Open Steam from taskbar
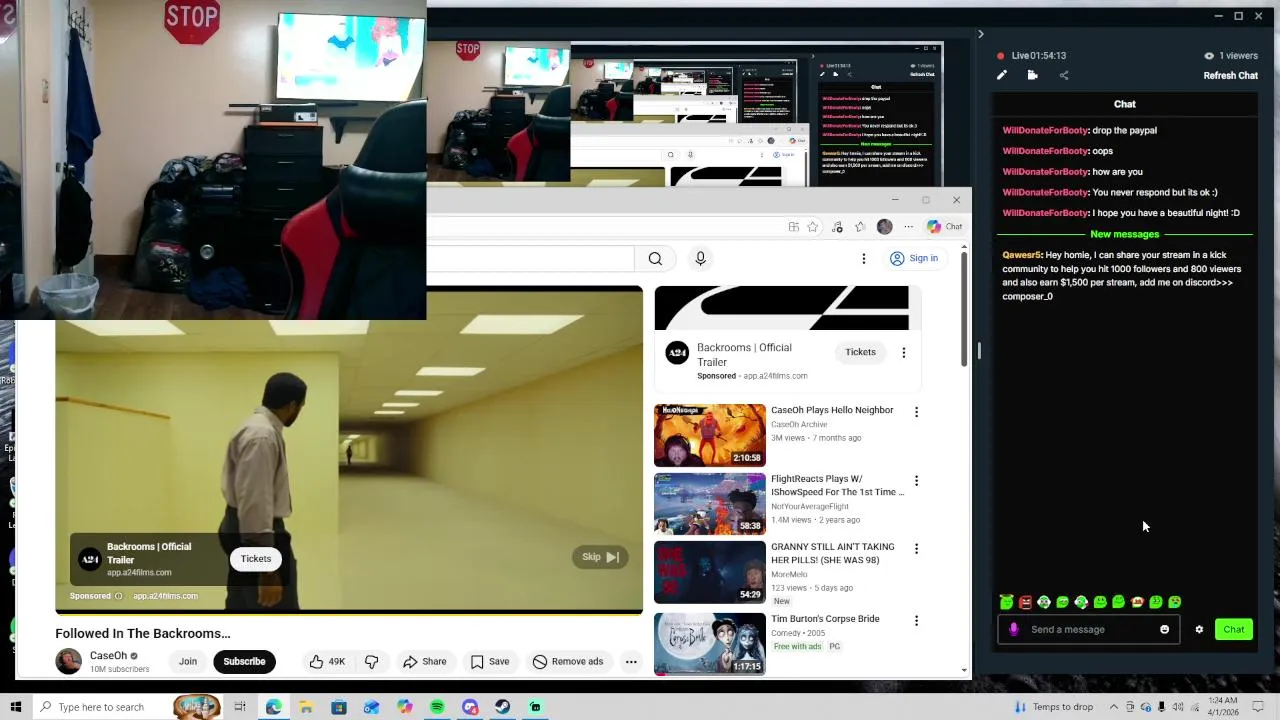Screen dimensions: 1280x720 (x=503, y=707)
